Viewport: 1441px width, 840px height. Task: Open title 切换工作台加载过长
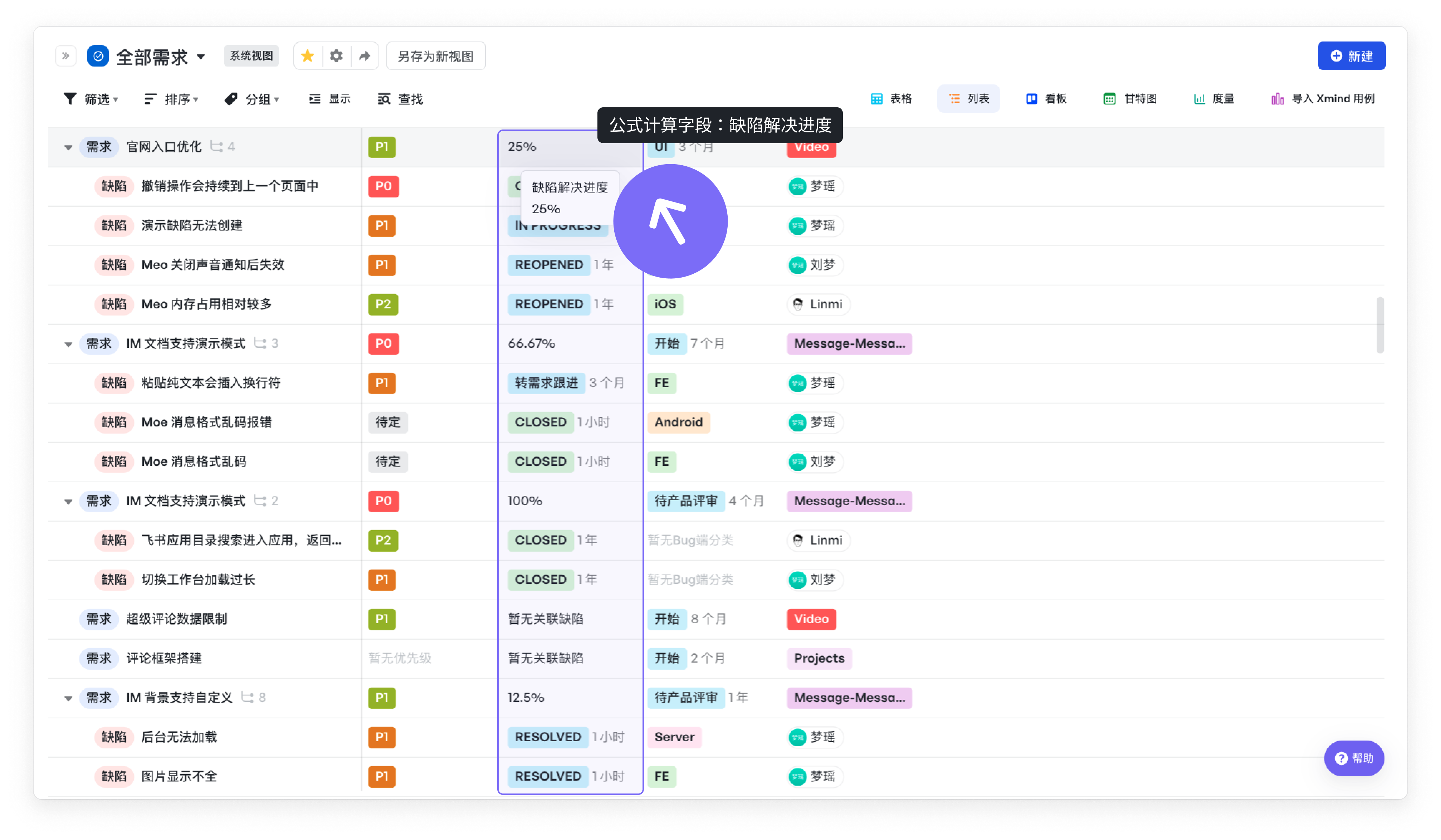click(198, 580)
